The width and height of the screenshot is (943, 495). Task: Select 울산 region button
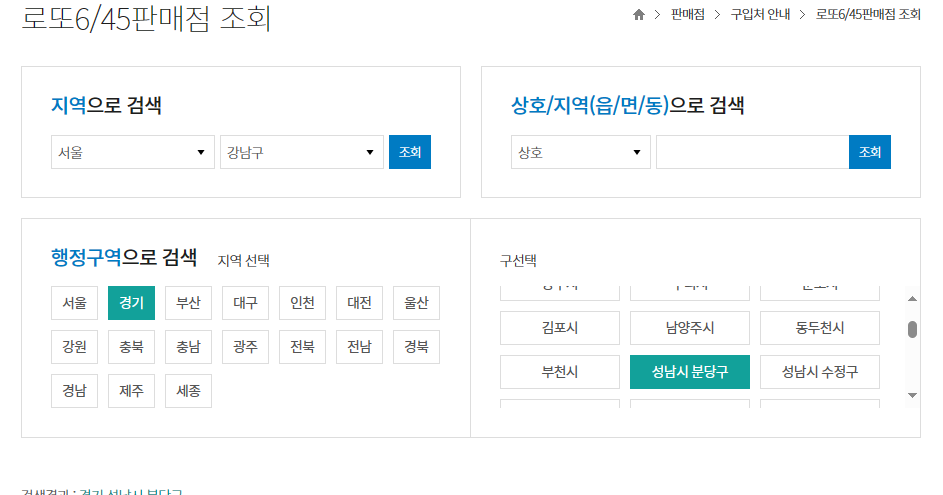[416, 303]
